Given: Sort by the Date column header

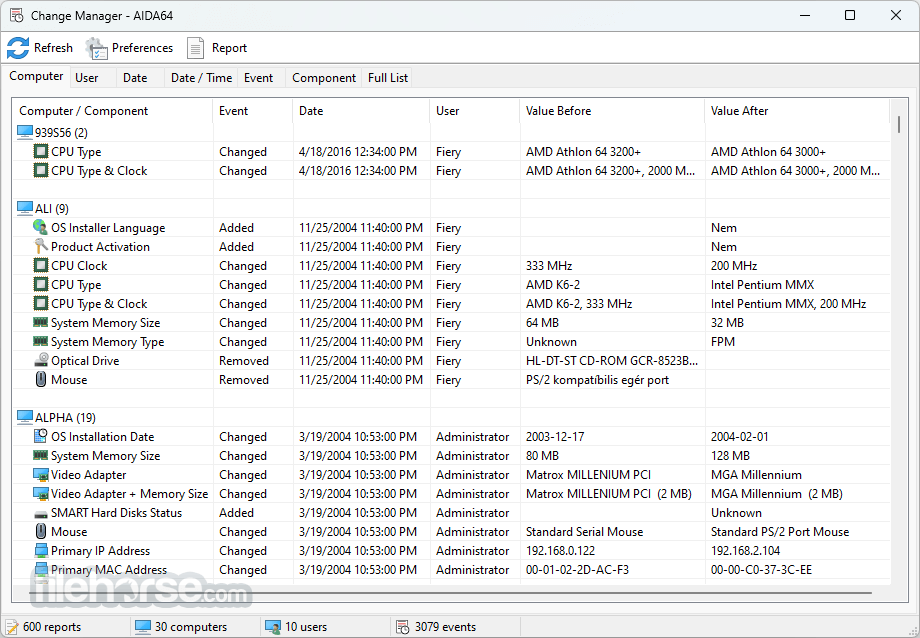Looking at the screenshot, I should 361,111.
